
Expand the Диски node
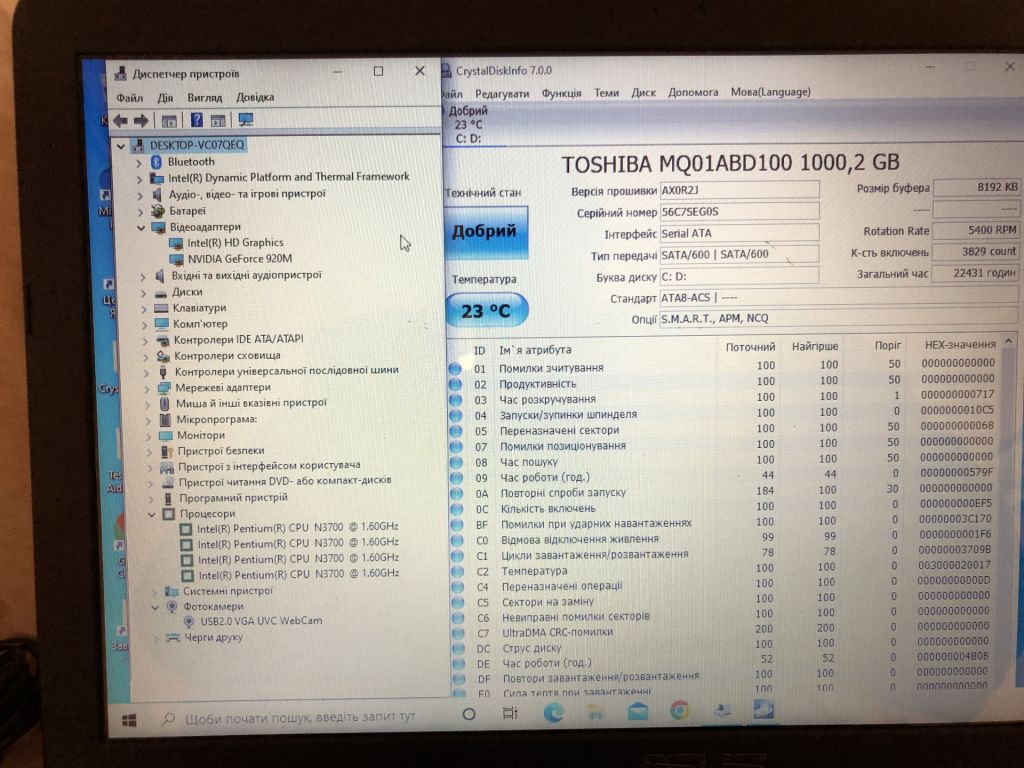[x=144, y=293]
